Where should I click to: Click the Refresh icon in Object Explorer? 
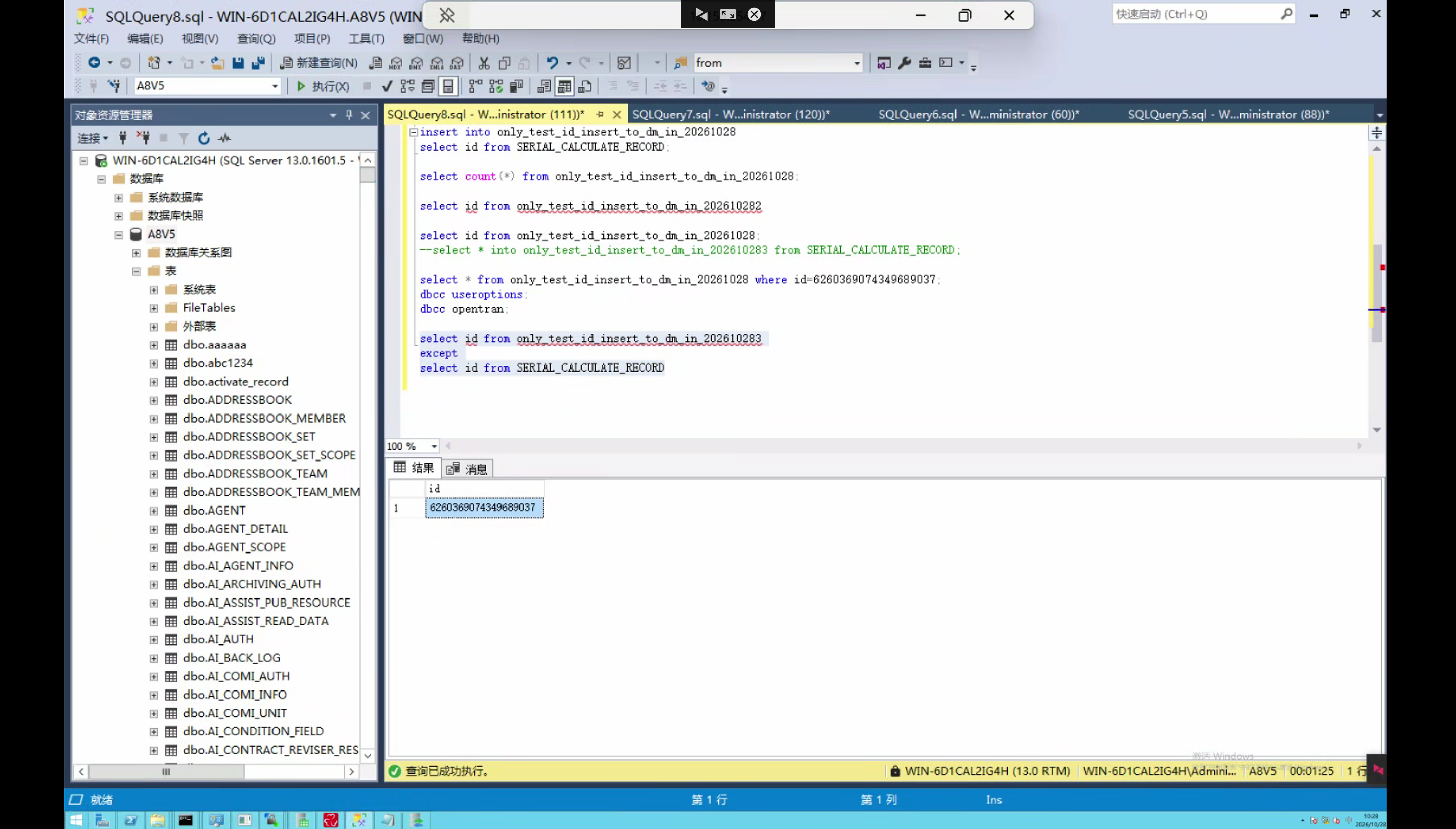(204, 138)
